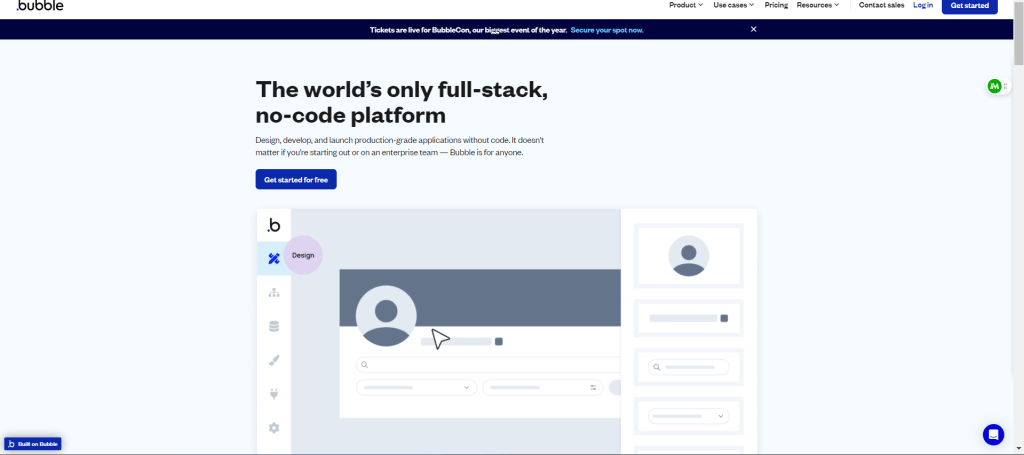The height and width of the screenshot is (455, 1024).
Task: Click the Styles paintbrush icon in sidebar
Action: pyautogui.click(x=274, y=360)
